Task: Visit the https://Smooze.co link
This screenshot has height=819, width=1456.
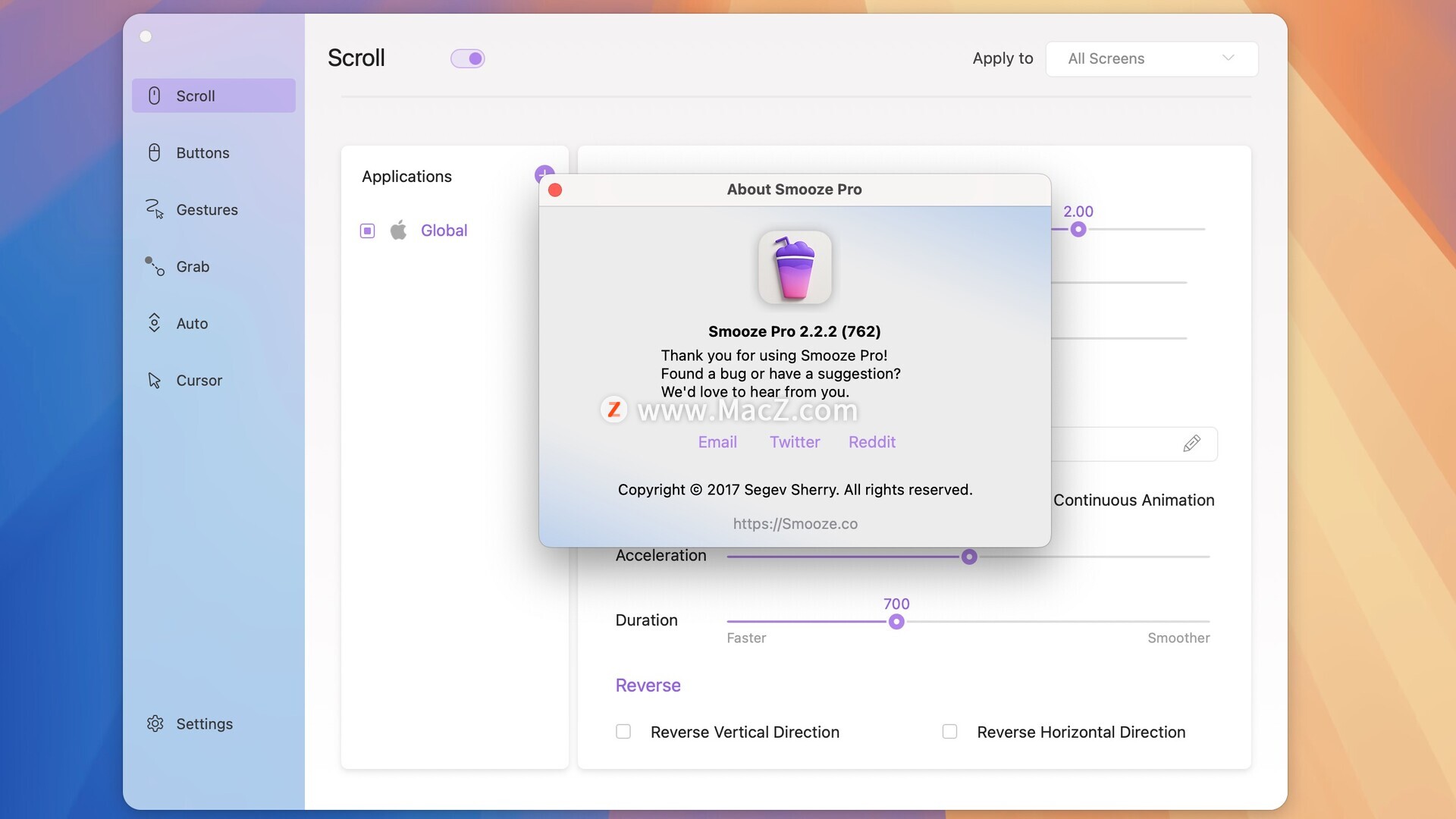Action: [795, 523]
